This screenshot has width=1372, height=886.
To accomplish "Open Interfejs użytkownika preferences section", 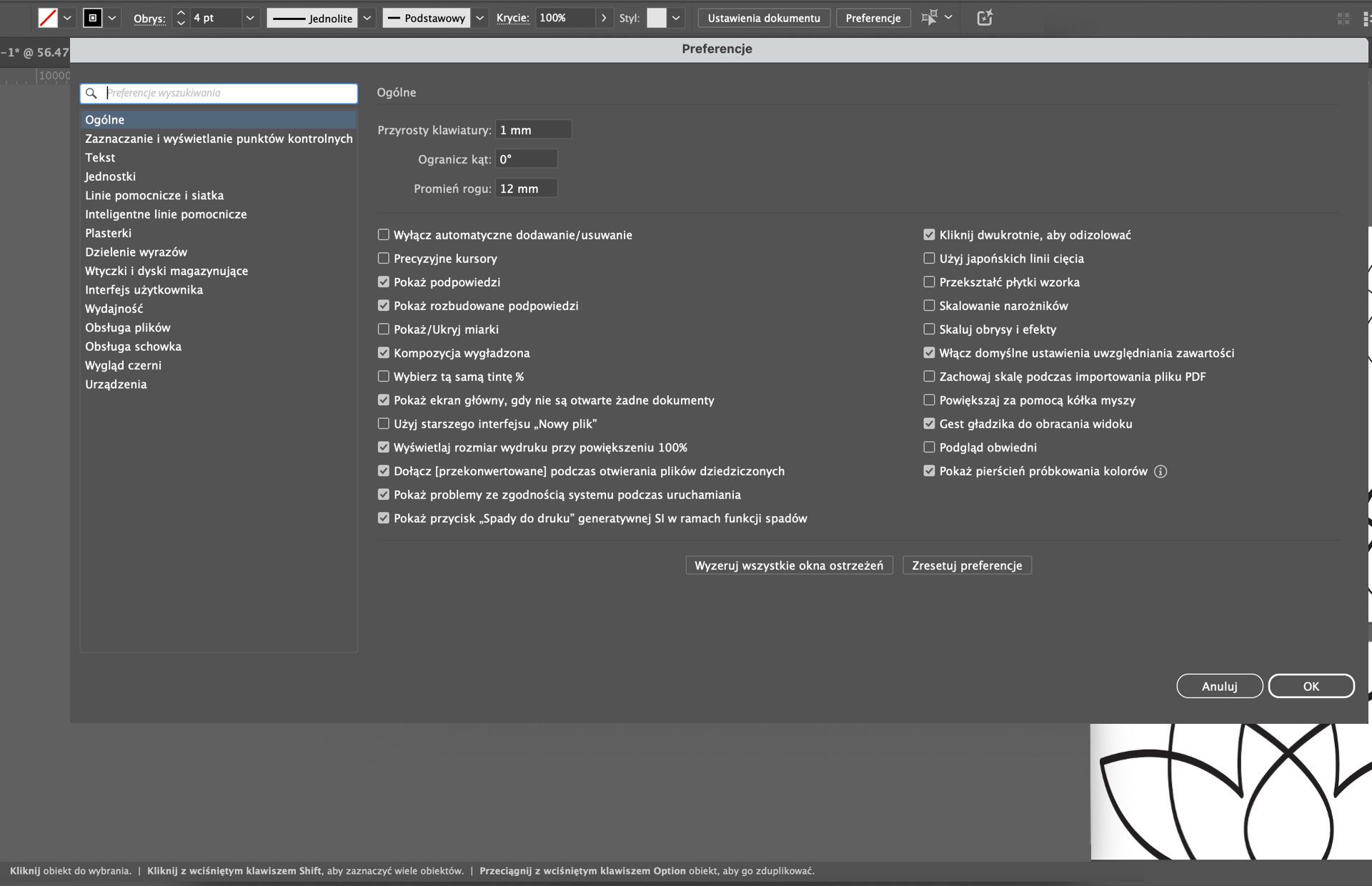I will [144, 290].
